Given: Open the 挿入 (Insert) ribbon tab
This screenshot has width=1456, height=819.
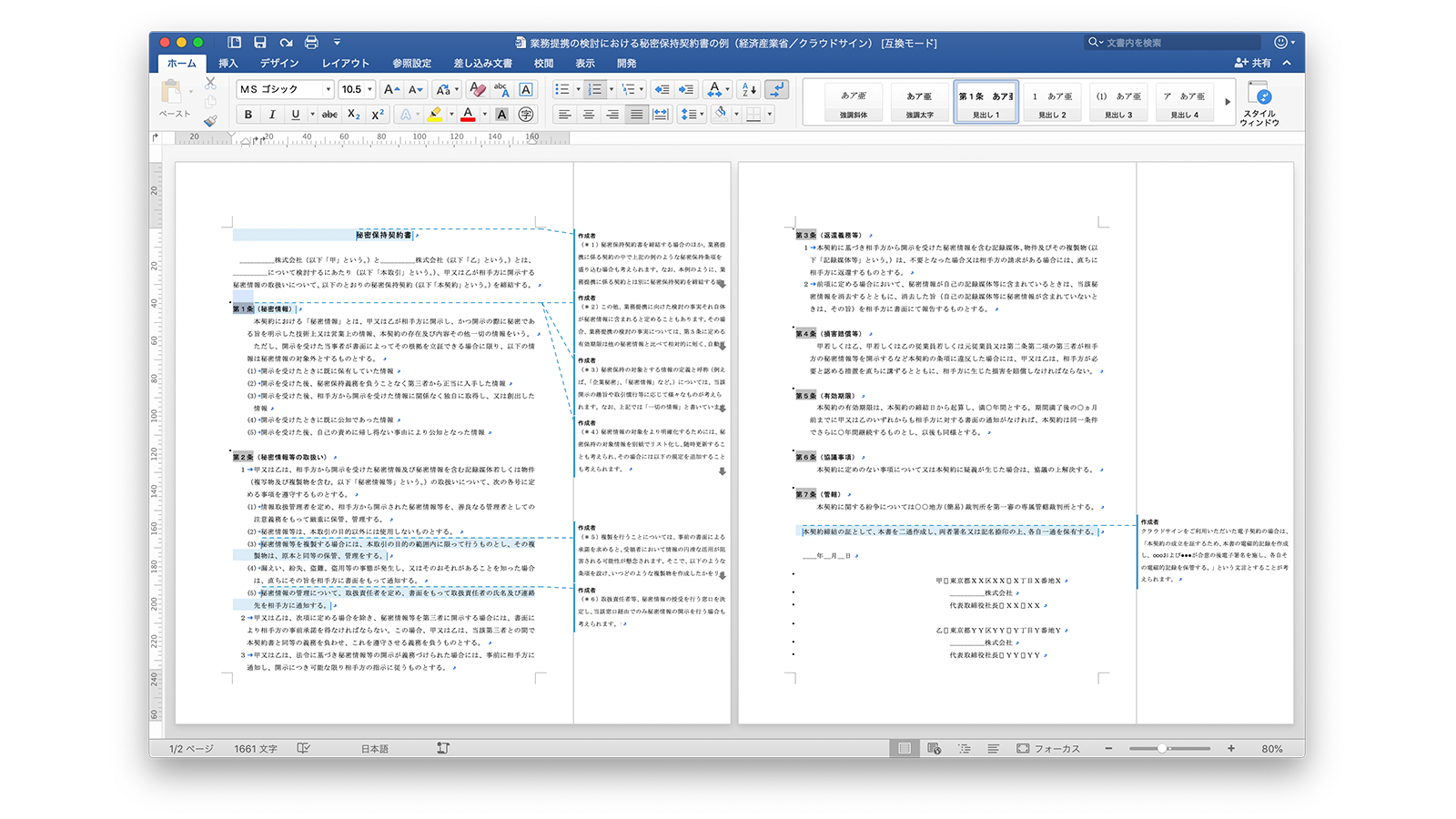Looking at the screenshot, I should point(227,63).
